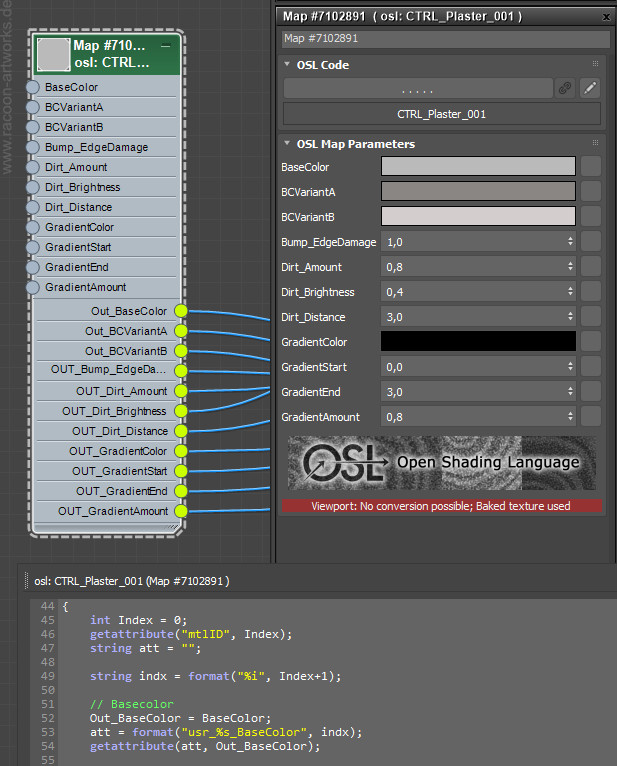
Task: Click the Map #7102891 name field
Action: point(445,39)
